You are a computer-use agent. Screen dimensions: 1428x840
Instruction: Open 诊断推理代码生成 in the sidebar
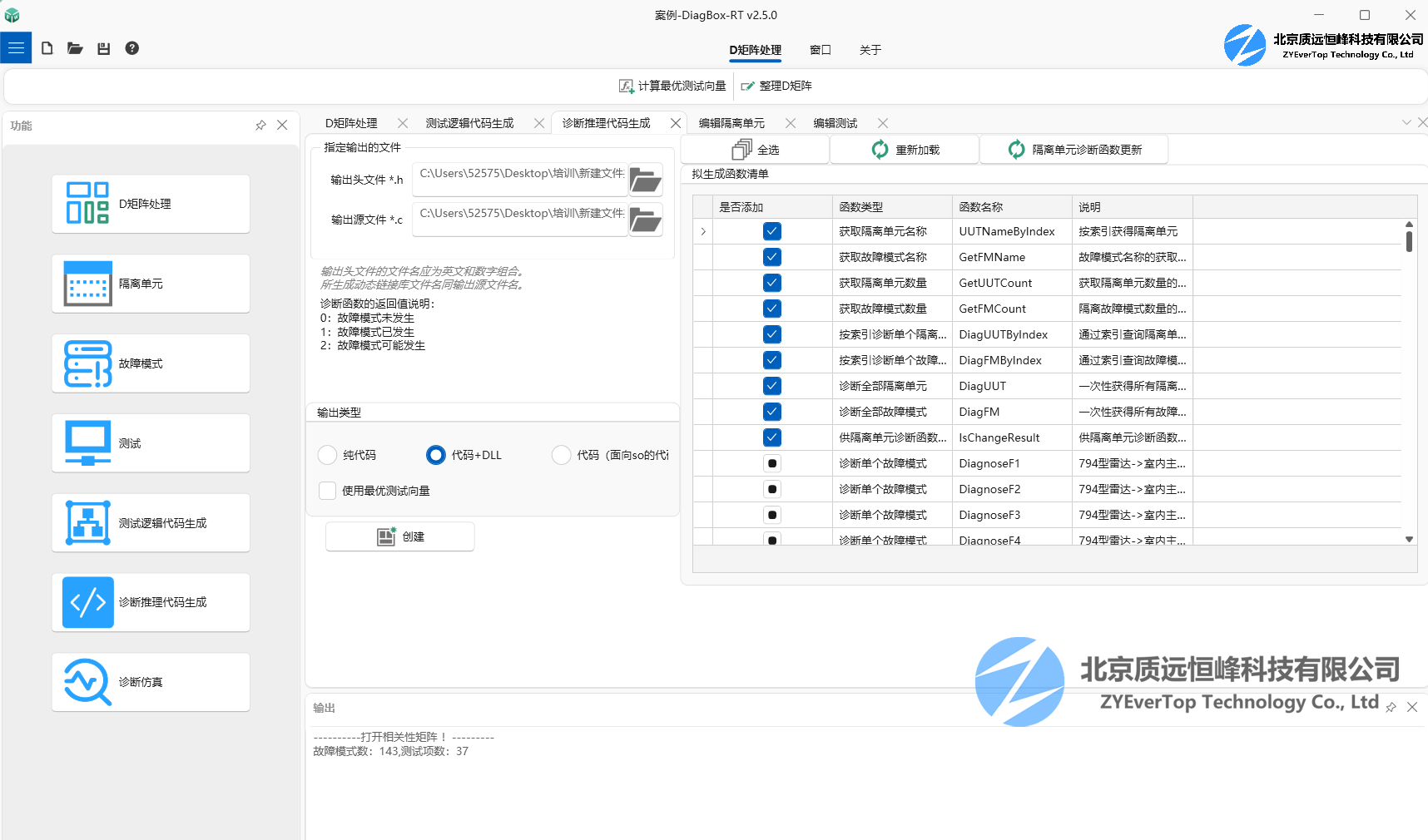[151, 602]
